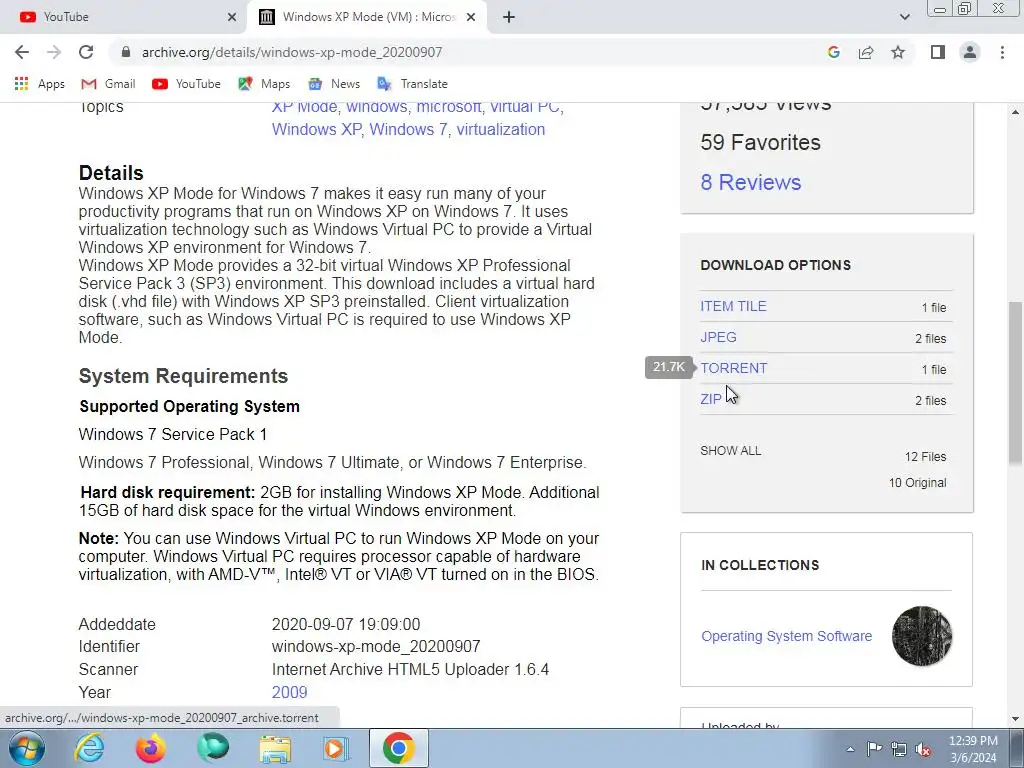The width and height of the screenshot is (1024, 768).
Task: Open Translate bookmark
Action: 413,84
